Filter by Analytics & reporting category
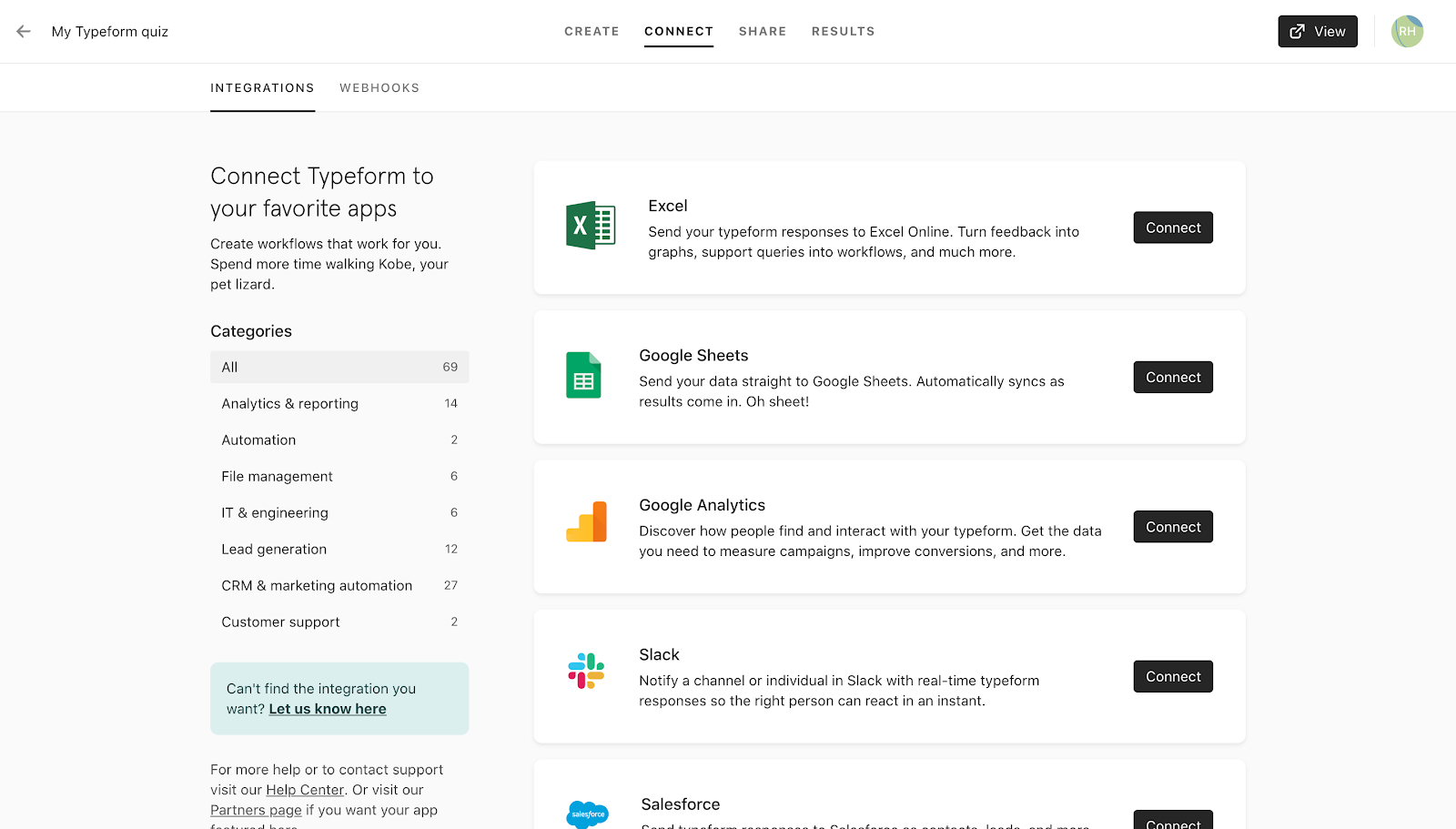This screenshot has width=1456, height=829. point(339,403)
